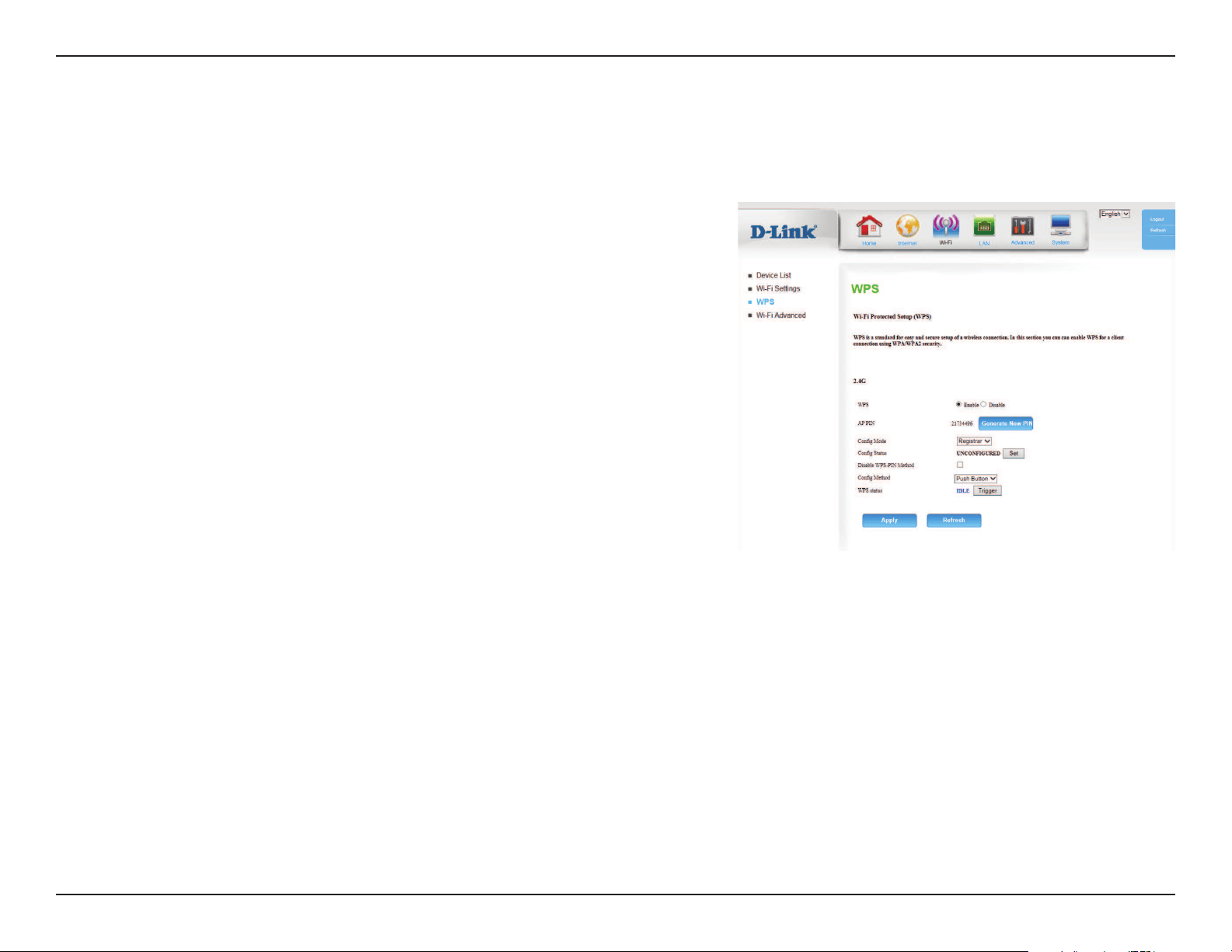Select WPS in the sidebar menu
The width and height of the screenshot is (1232, 952).
pyautogui.click(x=765, y=302)
